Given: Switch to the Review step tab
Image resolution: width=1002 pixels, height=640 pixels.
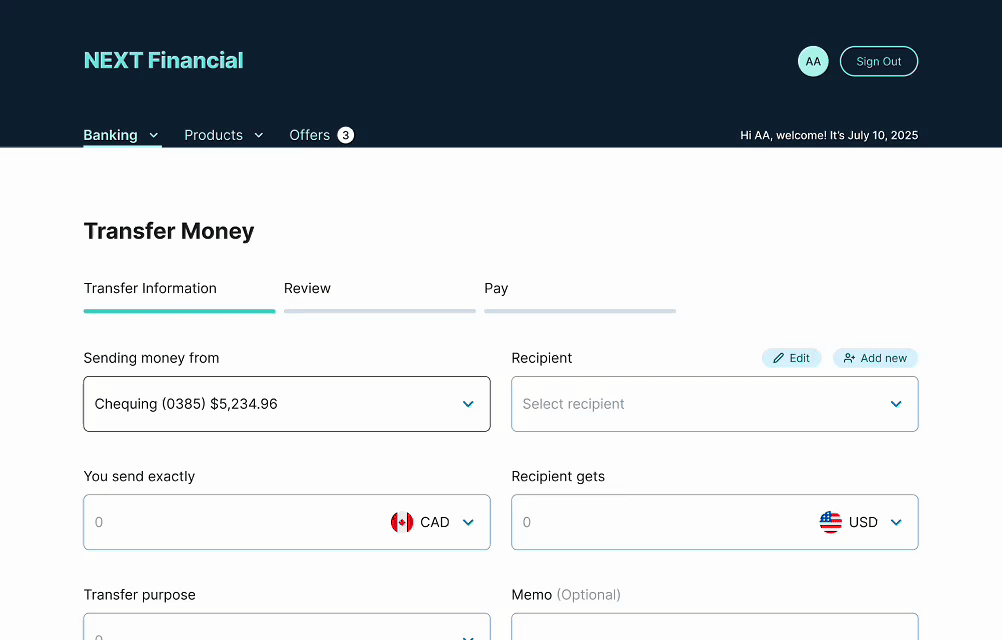Looking at the screenshot, I should [x=307, y=288].
